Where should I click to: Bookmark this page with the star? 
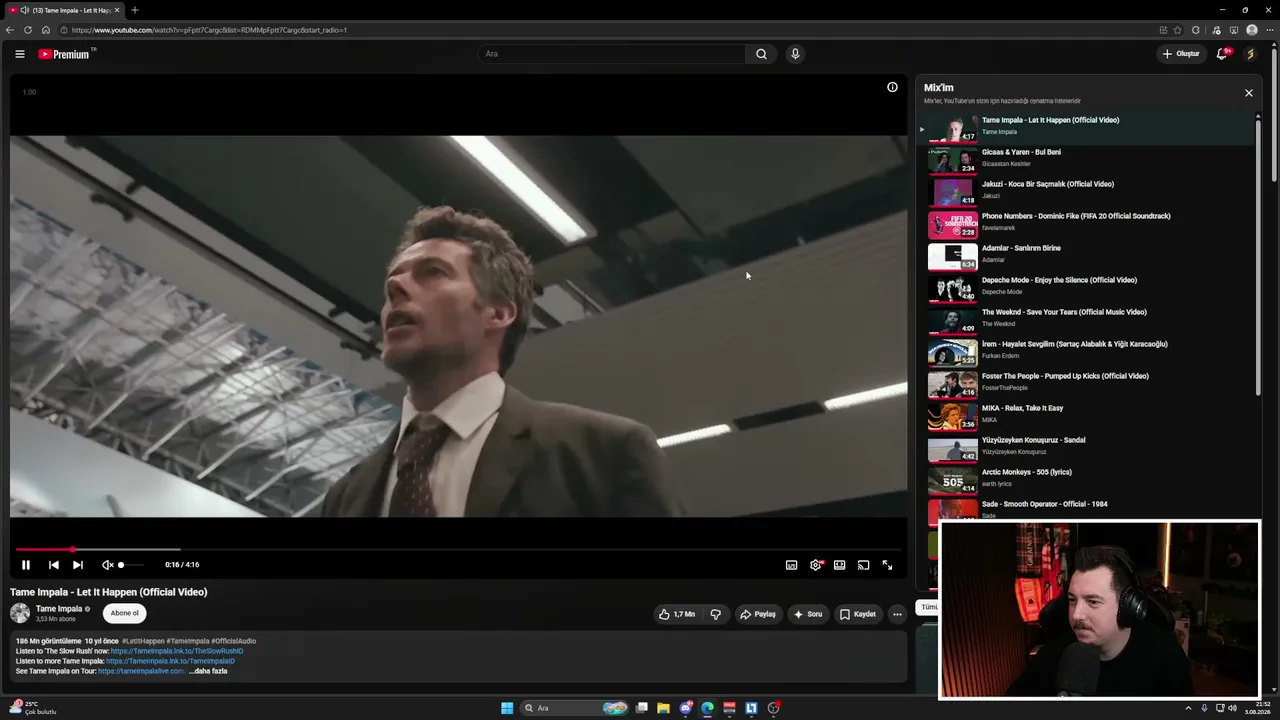1178,30
